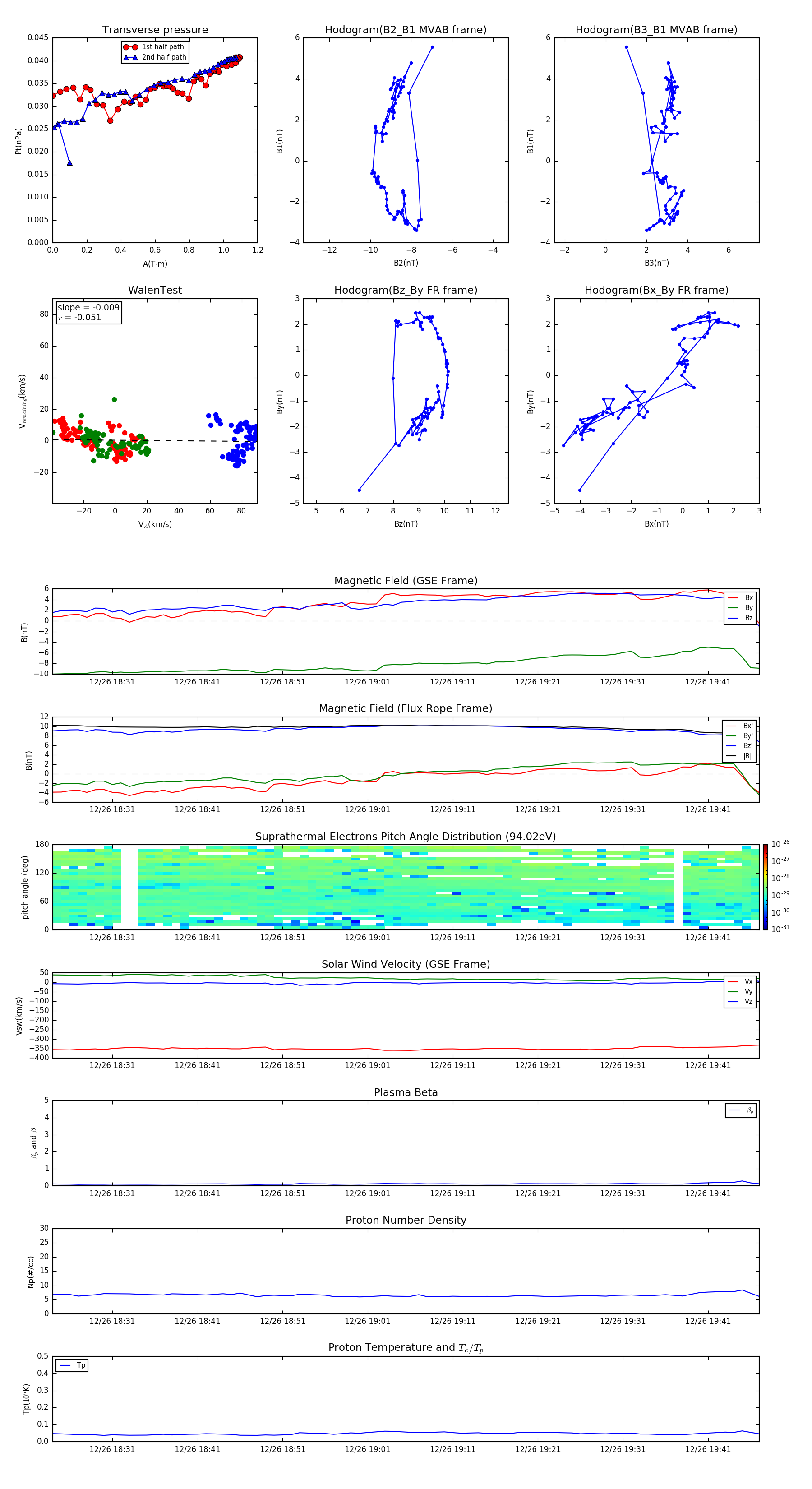Select the "Bz'" flux rope legend entry

[x=740, y=746]
